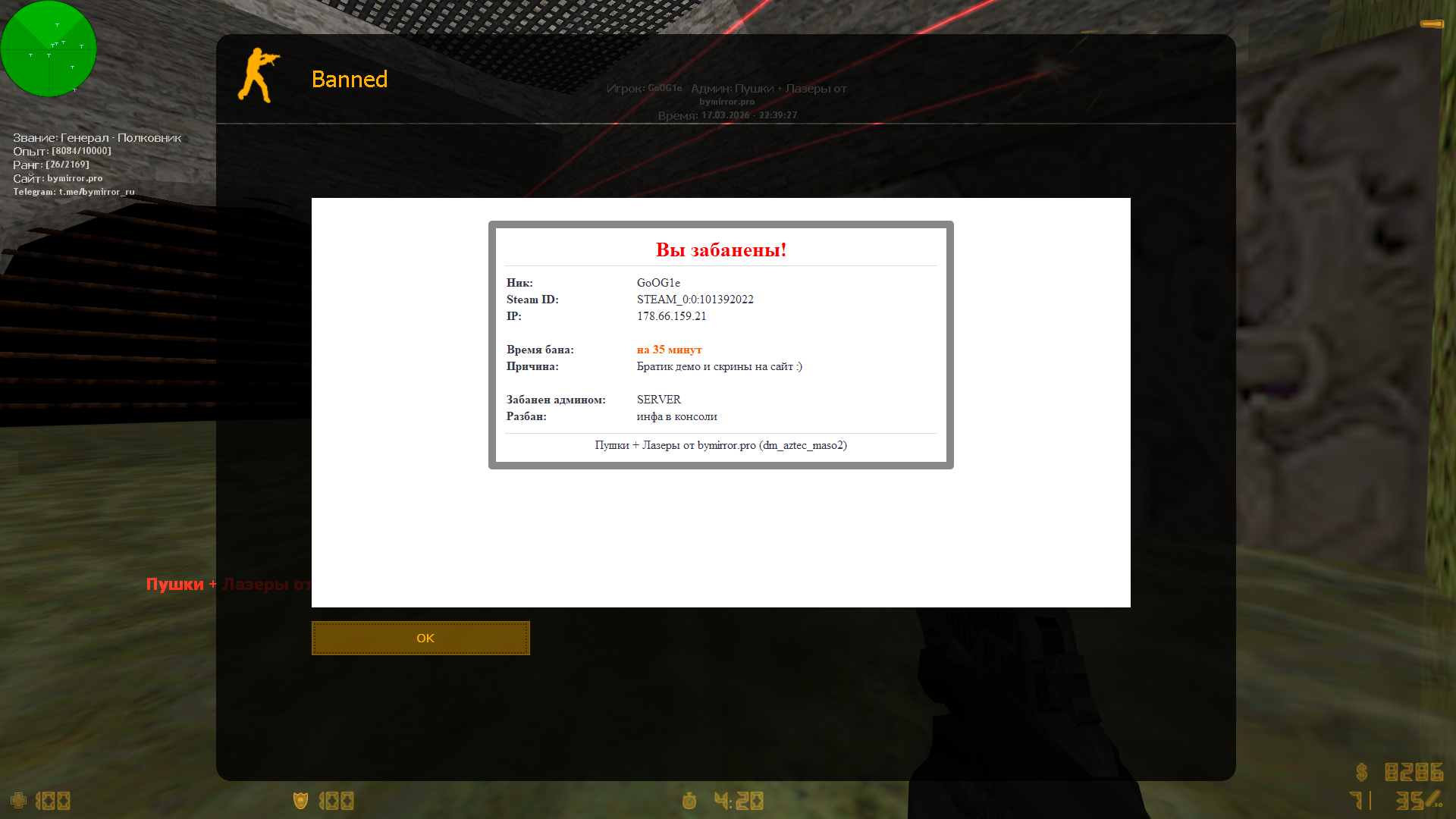Screen dimensions: 1456x819
Task: Click the bymirror.pro footer server line
Action: (x=720, y=445)
